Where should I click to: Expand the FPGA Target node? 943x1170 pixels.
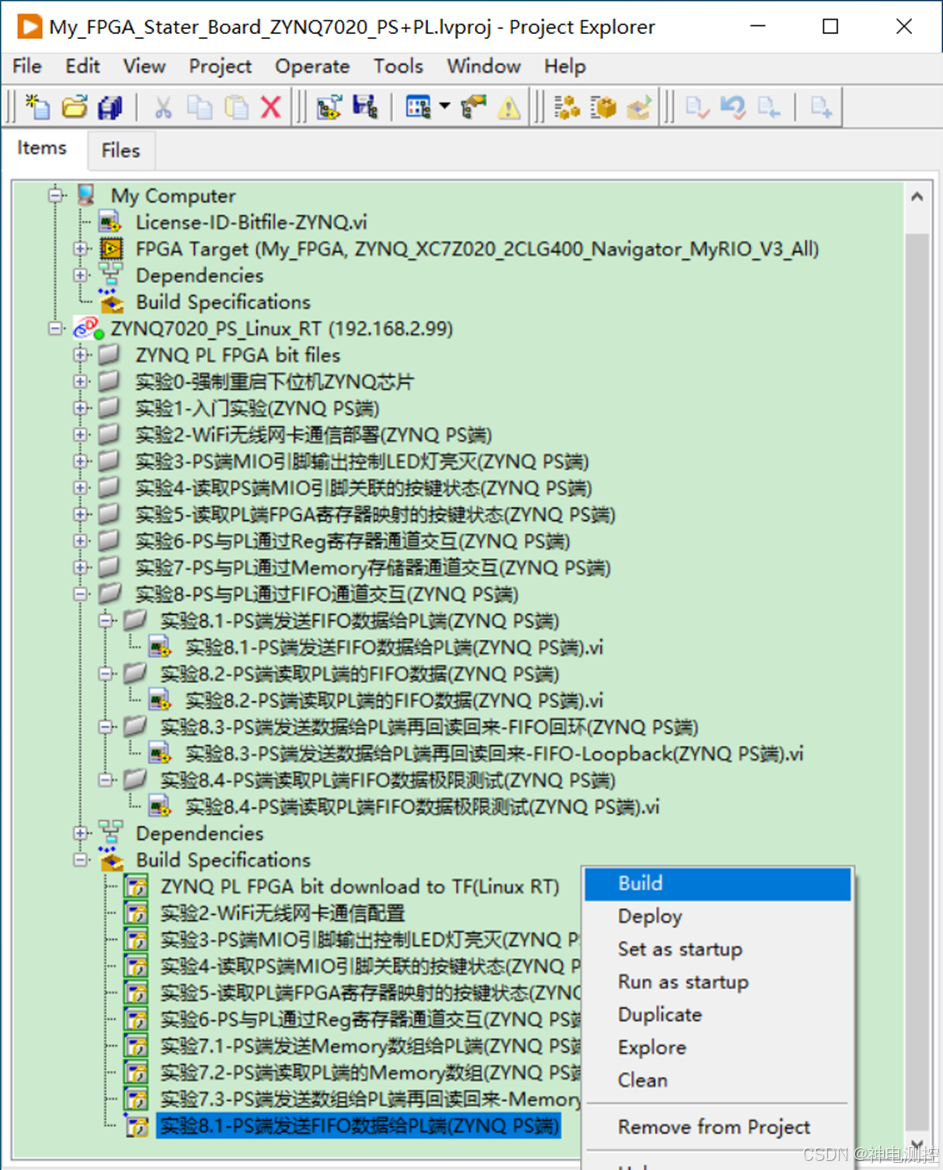click(81, 248)
